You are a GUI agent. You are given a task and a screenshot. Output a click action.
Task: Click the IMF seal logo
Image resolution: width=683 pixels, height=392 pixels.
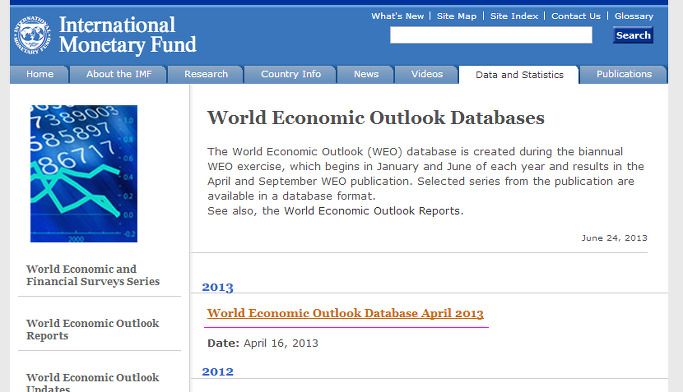tap(32, 35)
